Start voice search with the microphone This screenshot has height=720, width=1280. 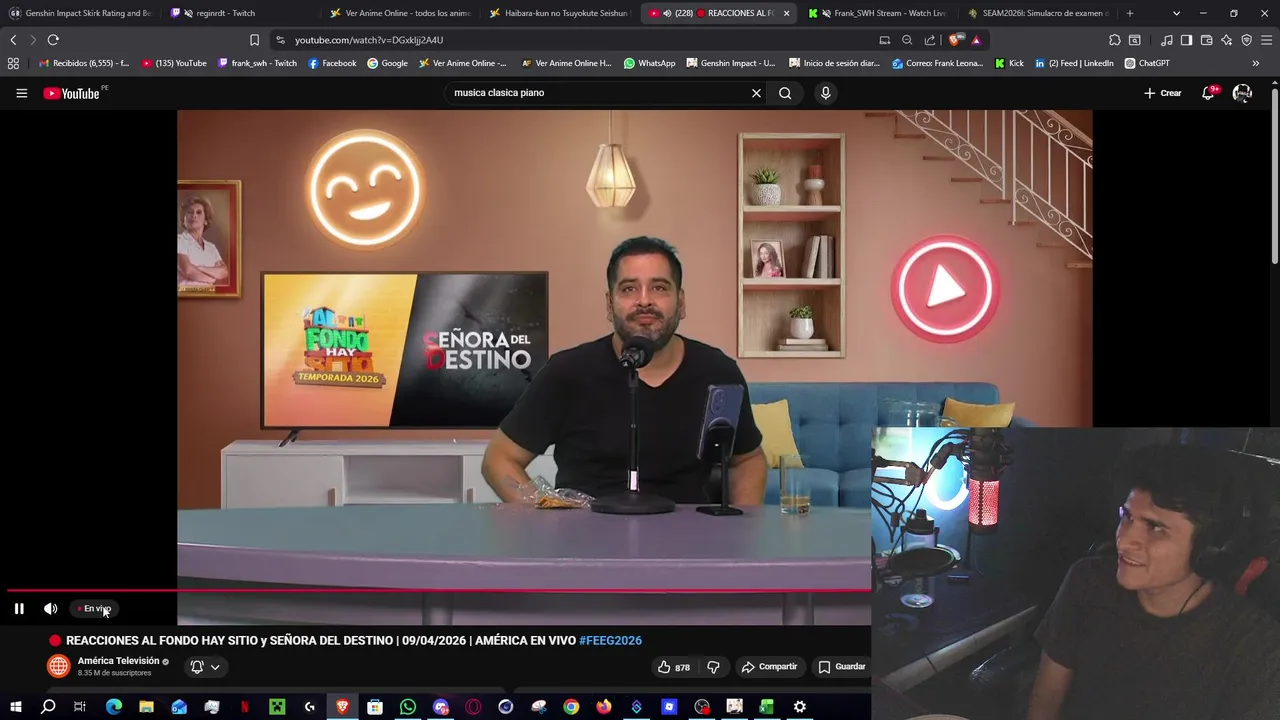click(x=825, y=93)
